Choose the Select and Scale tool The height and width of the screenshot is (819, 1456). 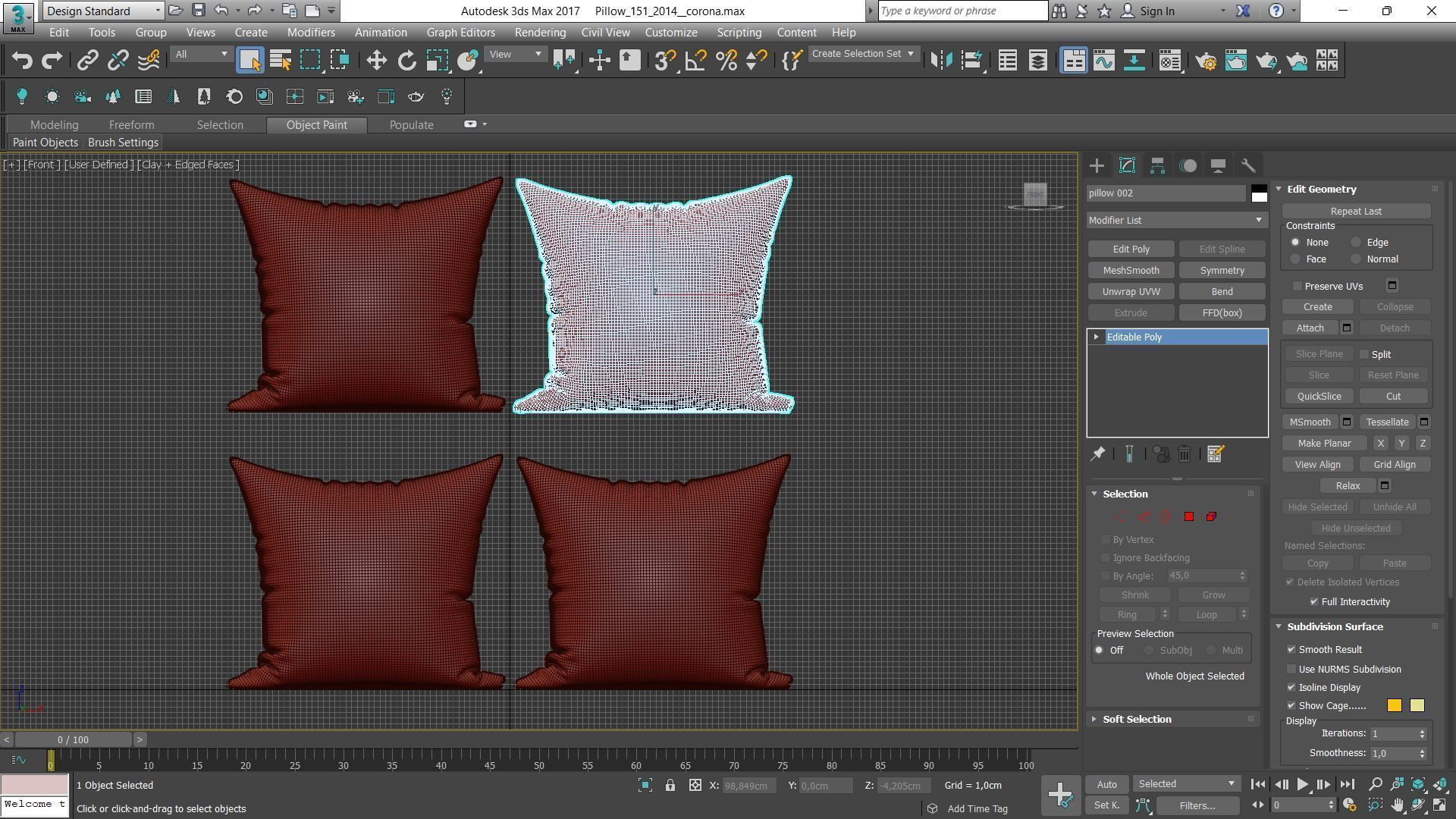[438, 61]
